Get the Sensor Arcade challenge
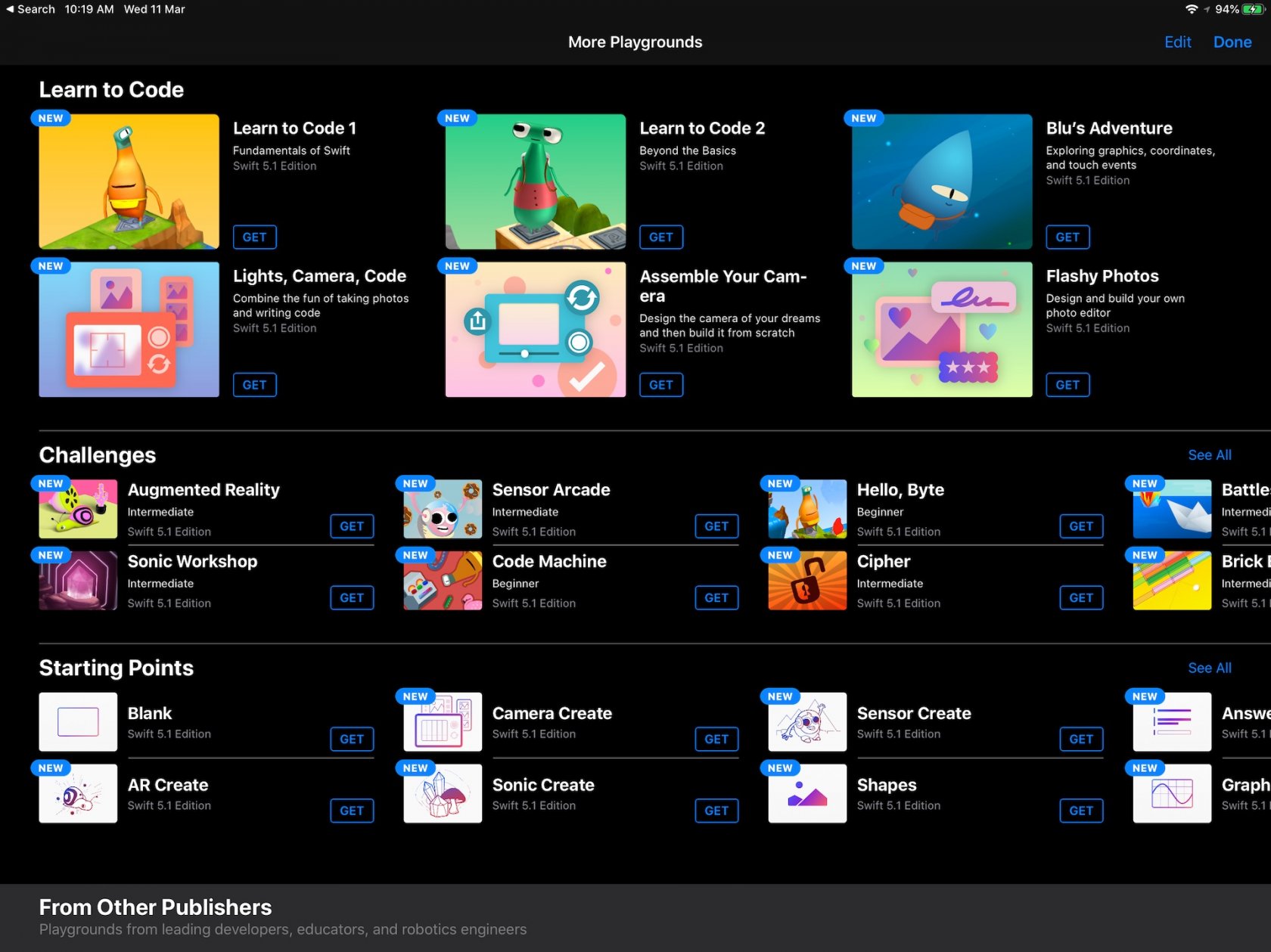Viewport: 1271px width, 952px height. tap(716, 526)
